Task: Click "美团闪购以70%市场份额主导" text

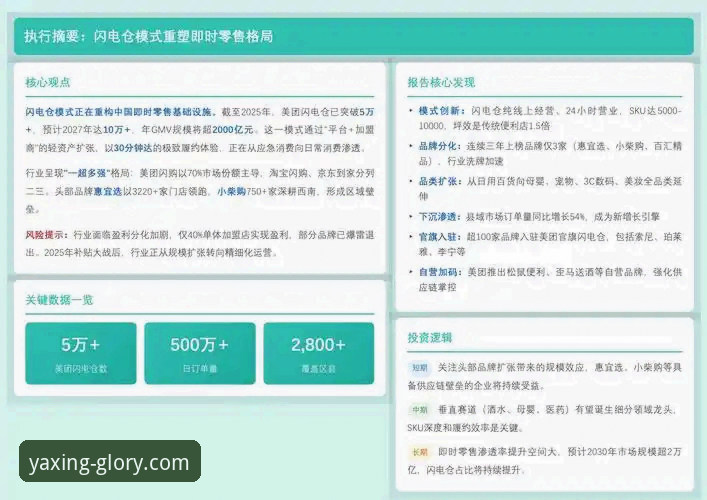Action: [200, 173]
